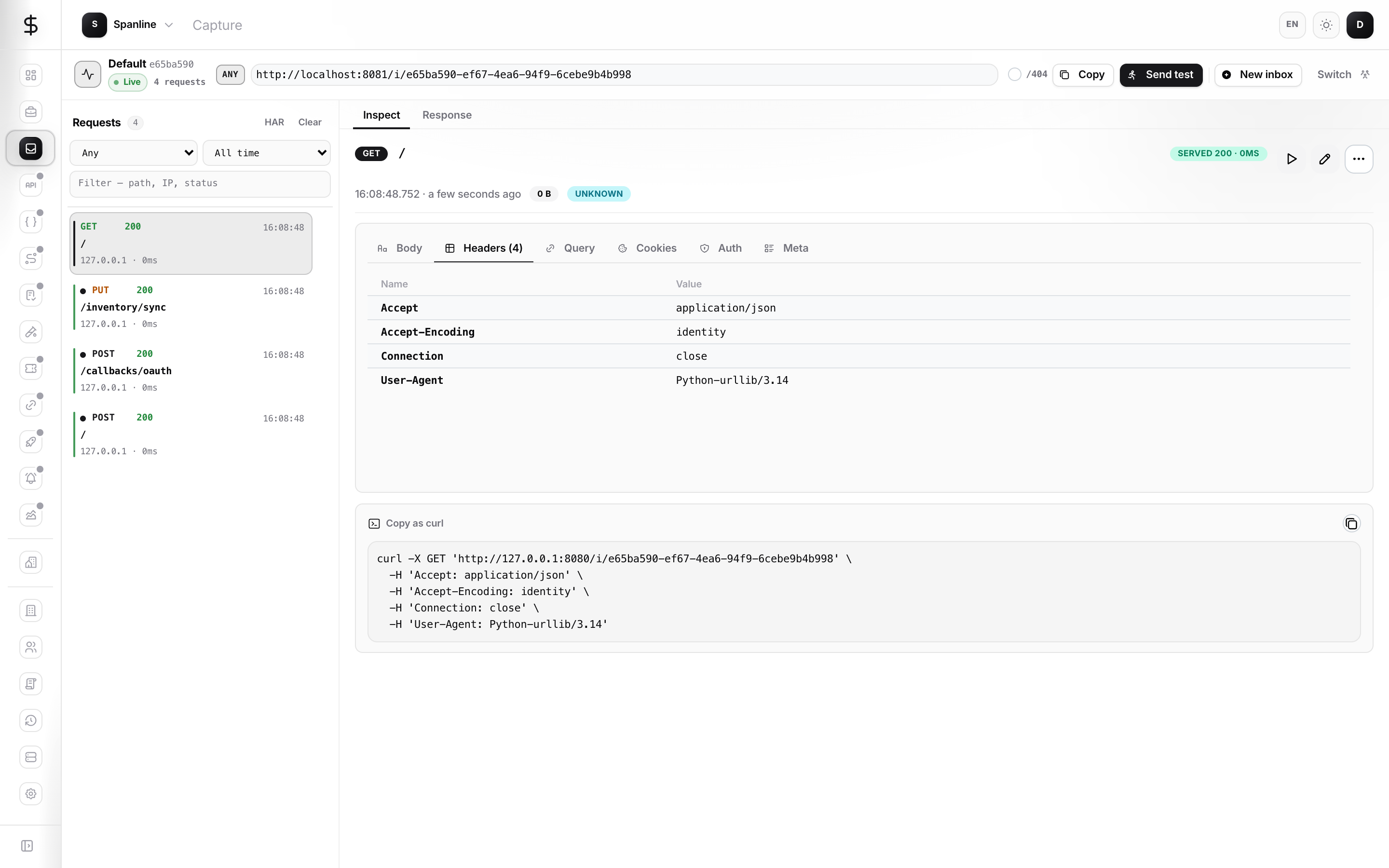Switch to the Response tab

pyautogui.click(x=447, y=115)
